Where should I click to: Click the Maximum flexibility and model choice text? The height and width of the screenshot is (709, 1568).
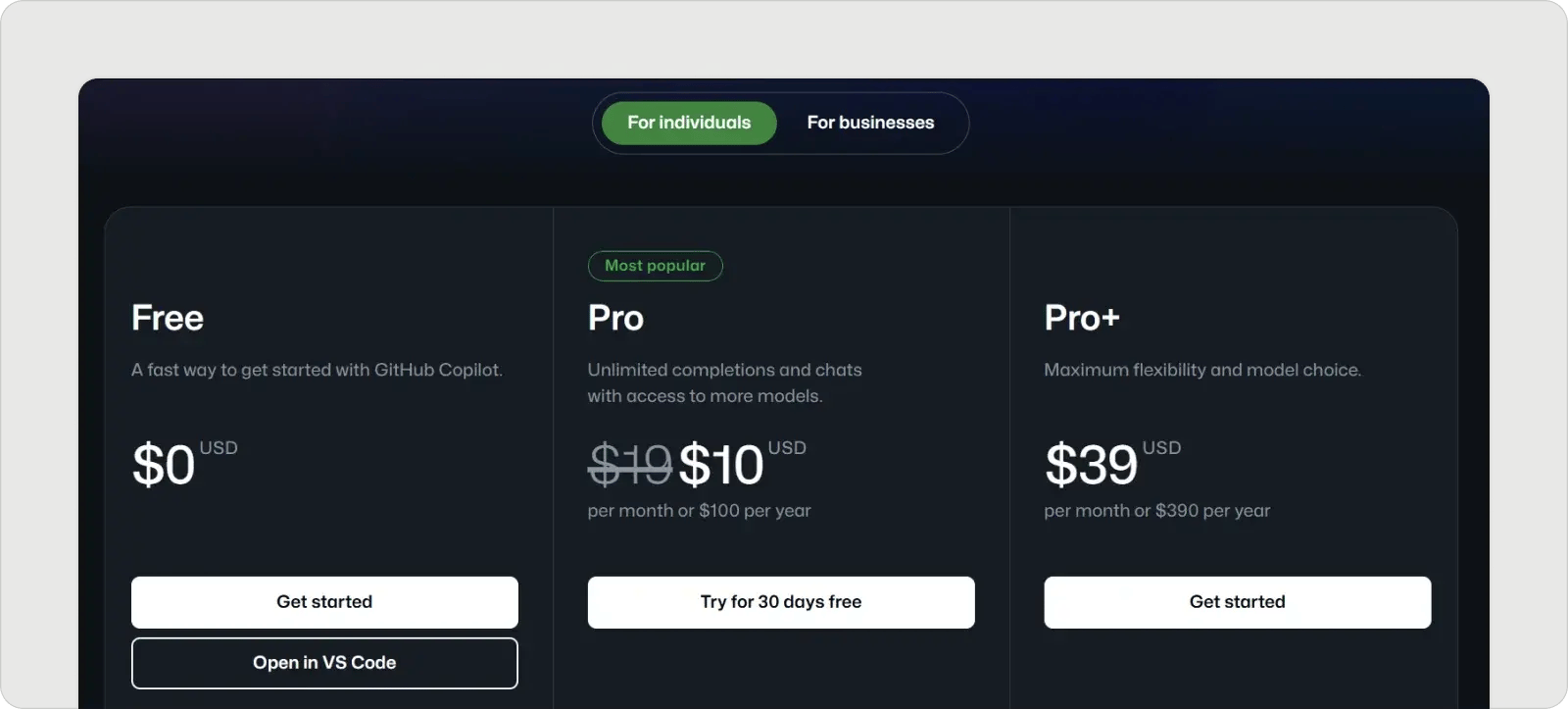(1202, 370)
